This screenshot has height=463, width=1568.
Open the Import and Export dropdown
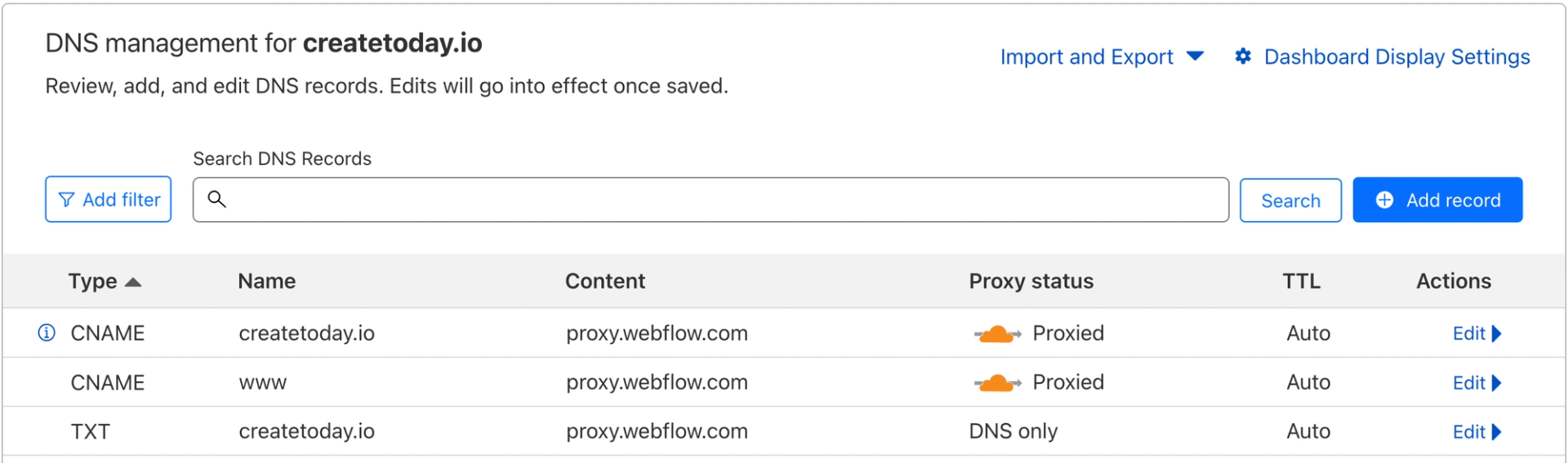(x=1102, y=56)
